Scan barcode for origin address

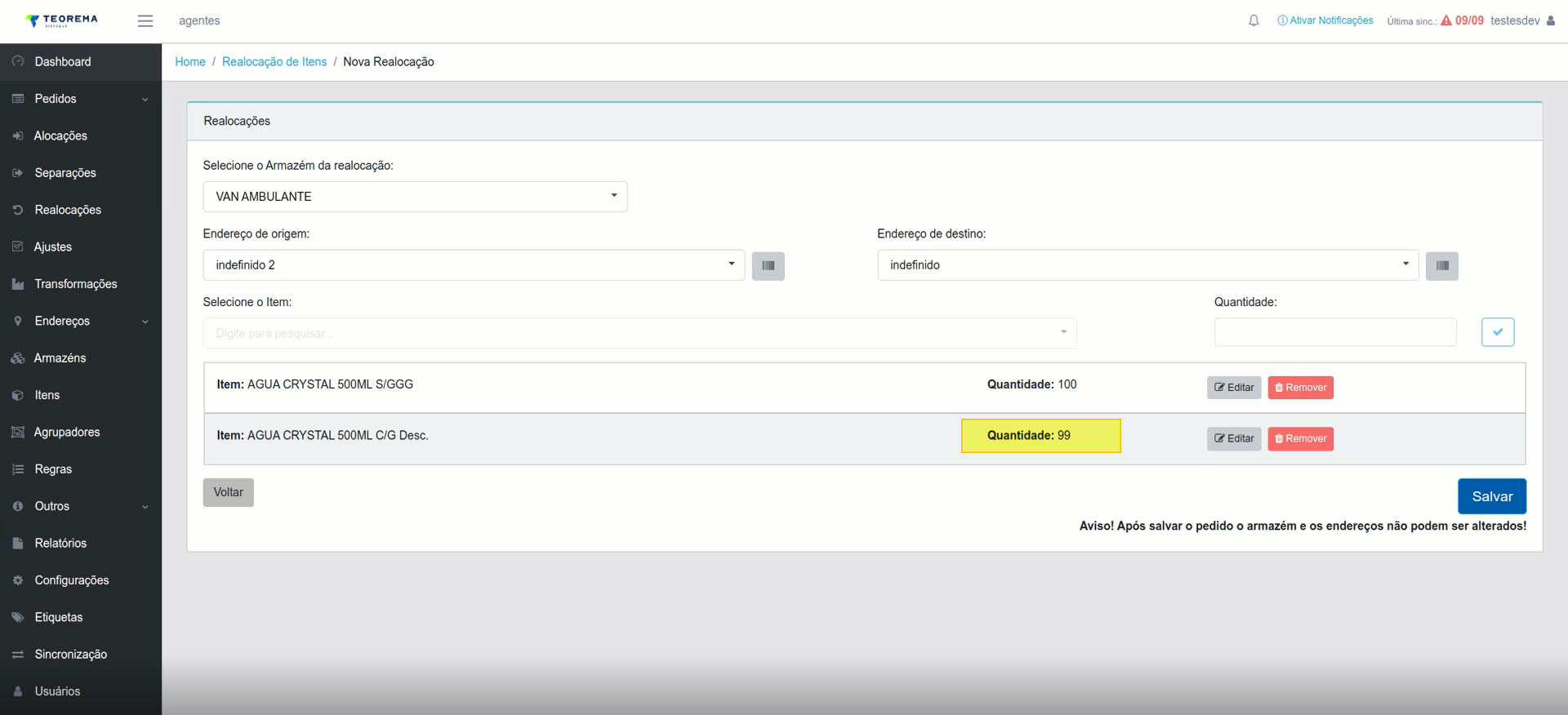point(768,266)
